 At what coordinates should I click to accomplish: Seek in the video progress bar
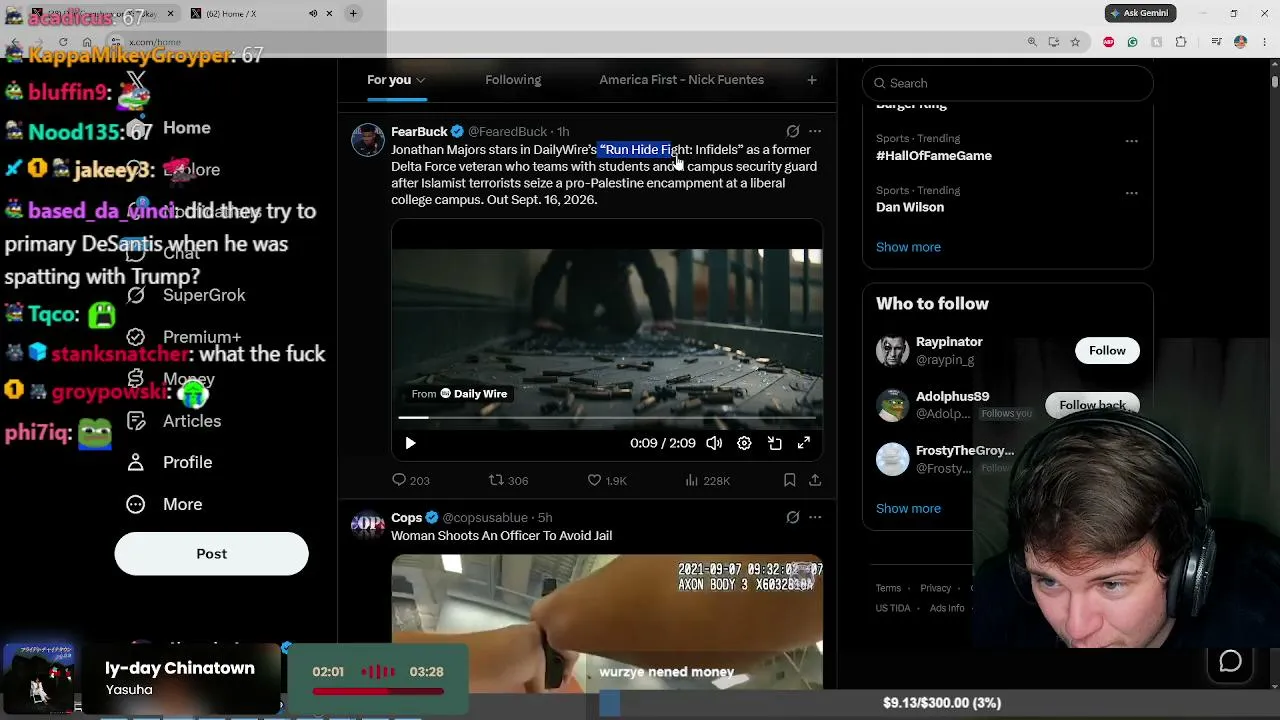[x=606, y=417]
